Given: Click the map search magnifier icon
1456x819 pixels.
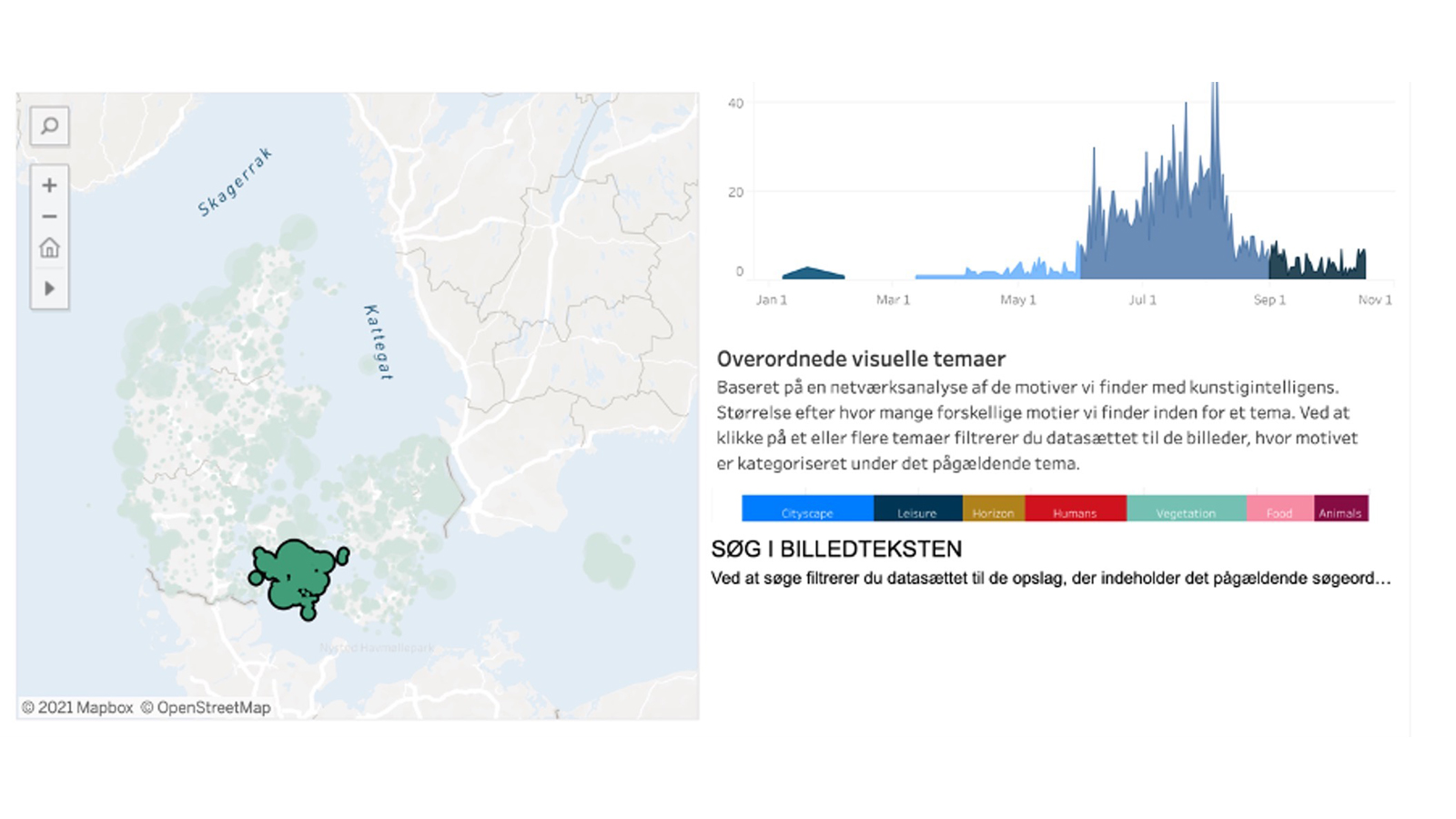Looking at the screenshot, I should pos(49,126).
